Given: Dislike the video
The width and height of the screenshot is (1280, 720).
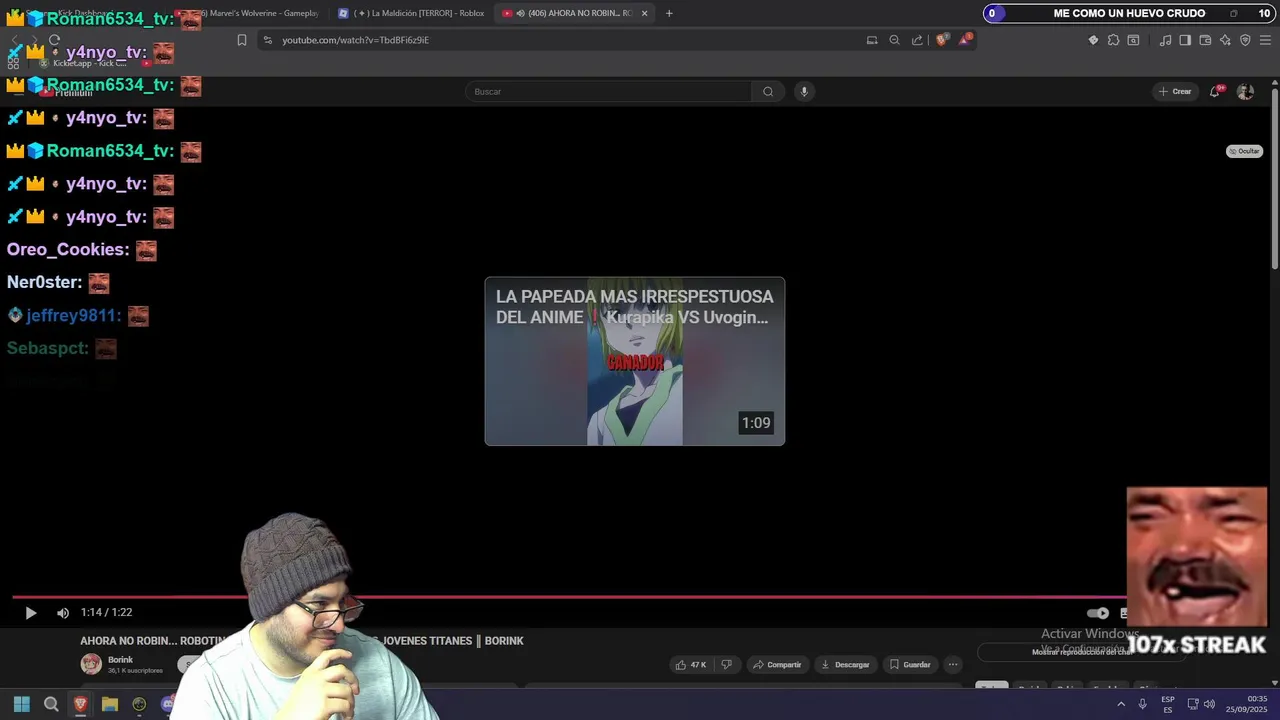Looking at the screenshot, I should (727, 665).
